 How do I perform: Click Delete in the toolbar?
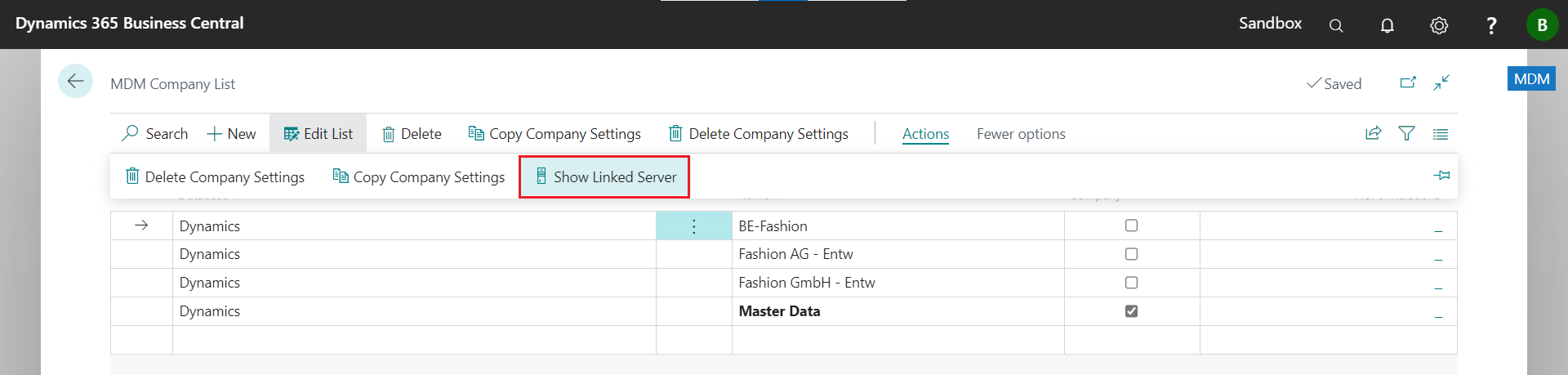point(412,134)
